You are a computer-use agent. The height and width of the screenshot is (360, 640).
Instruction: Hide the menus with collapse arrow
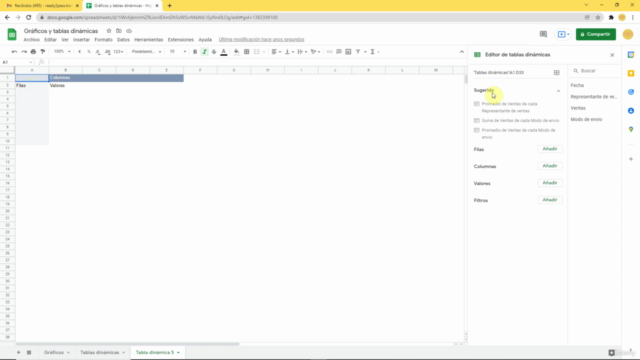pos(462,52)
